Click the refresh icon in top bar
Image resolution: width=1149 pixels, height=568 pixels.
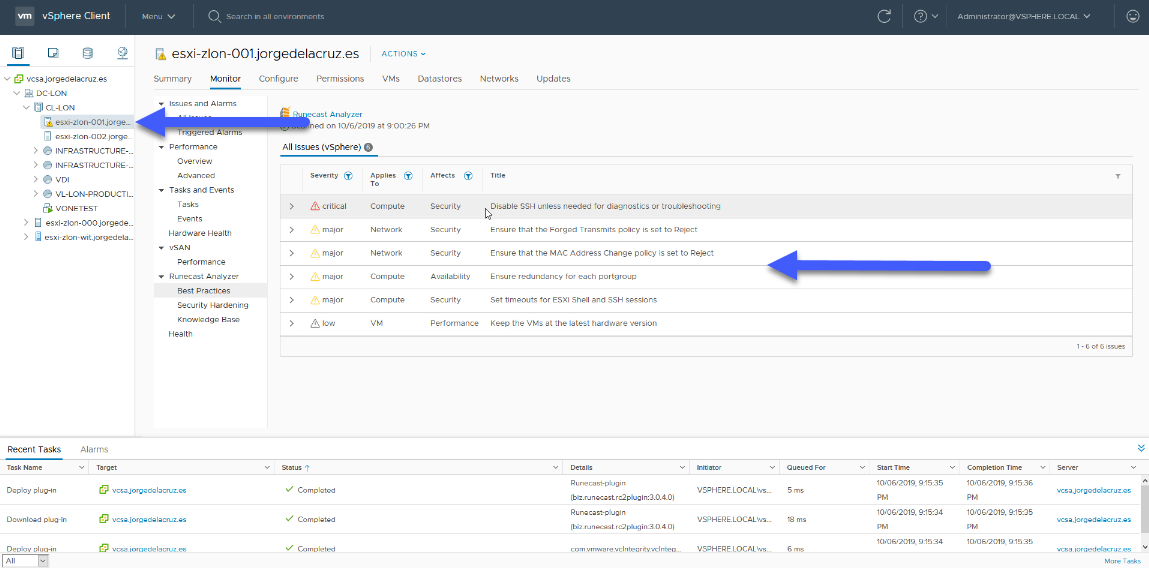[884, 16]
